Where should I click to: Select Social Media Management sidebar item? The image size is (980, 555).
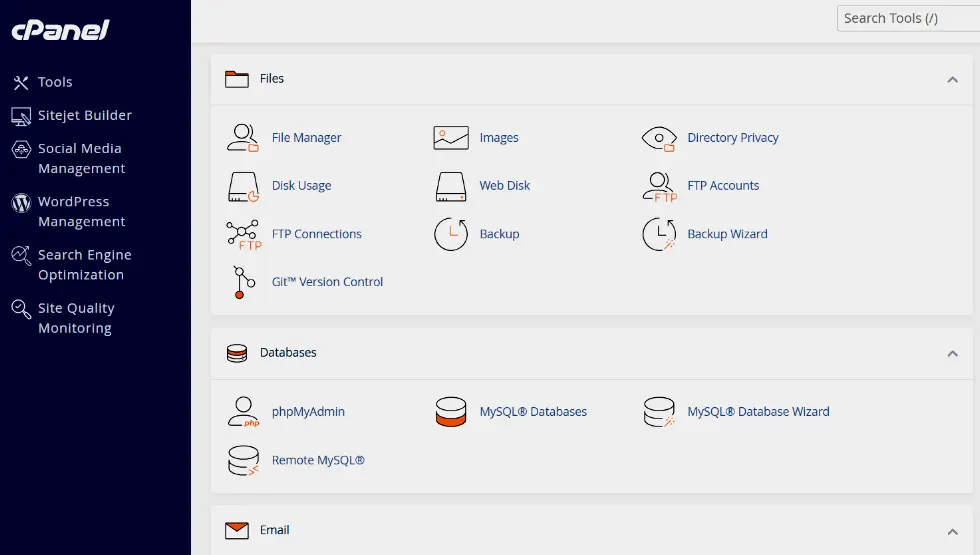(81, 159)
